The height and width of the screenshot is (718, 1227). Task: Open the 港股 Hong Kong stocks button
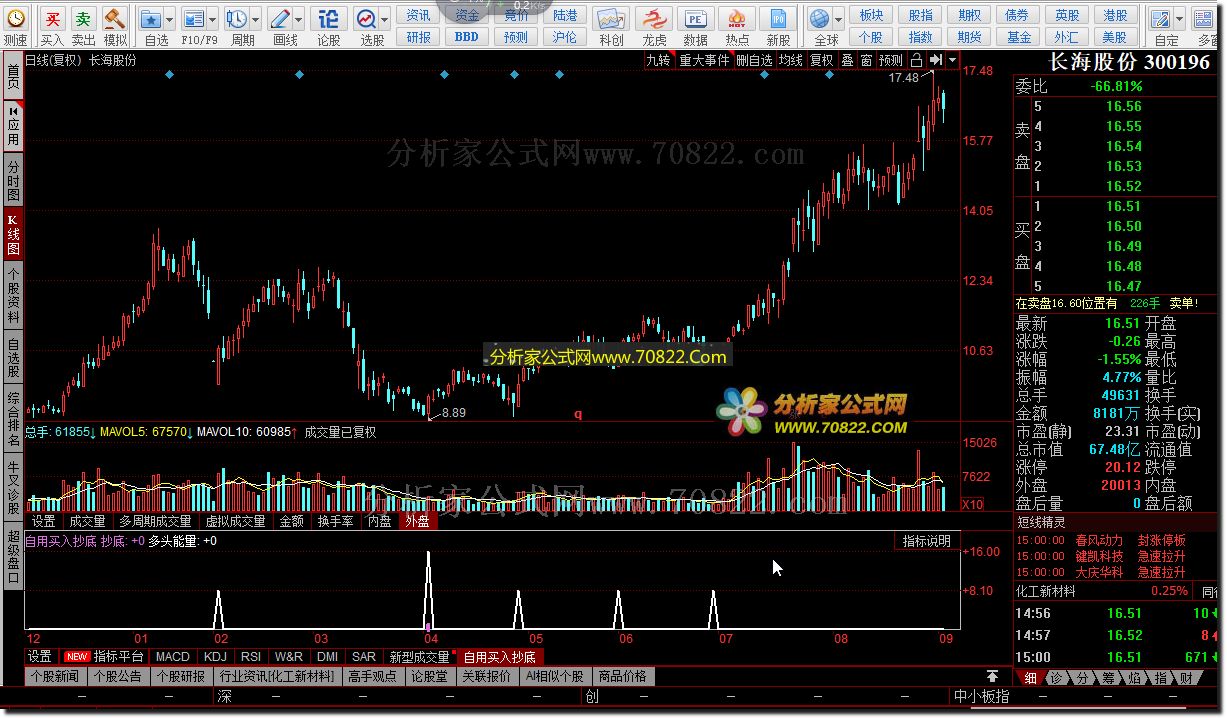pyautogui.click(x=1116, y=15)
